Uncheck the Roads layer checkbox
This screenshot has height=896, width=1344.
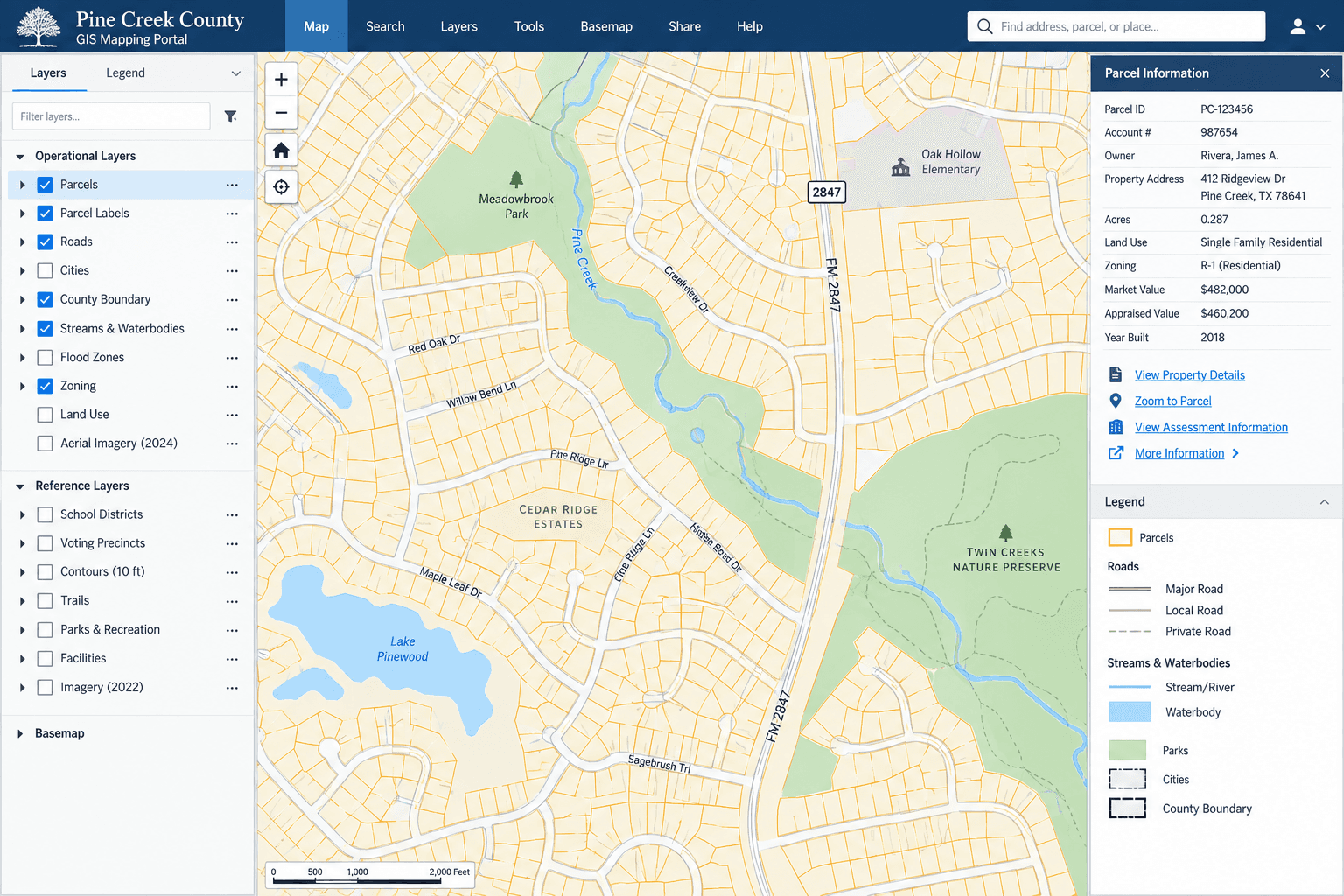coord(45,242)
